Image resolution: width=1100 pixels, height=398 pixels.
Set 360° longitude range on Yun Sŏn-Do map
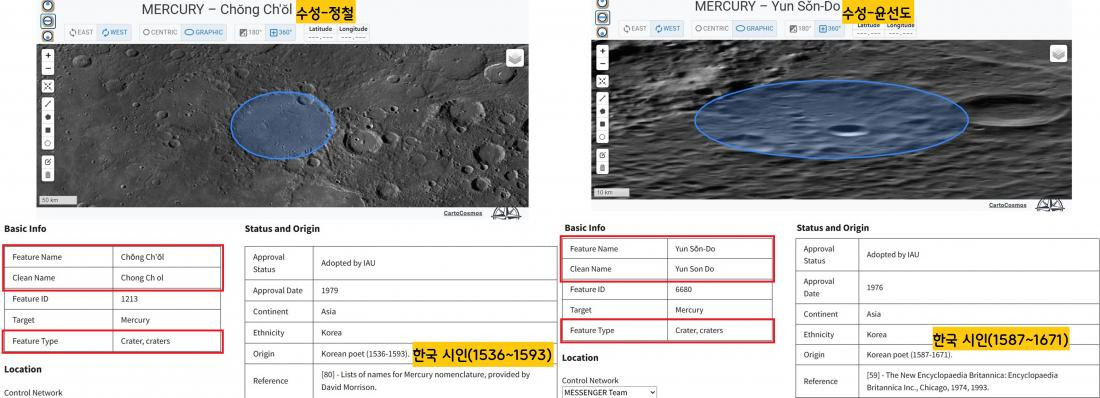(x=829, y=28)
